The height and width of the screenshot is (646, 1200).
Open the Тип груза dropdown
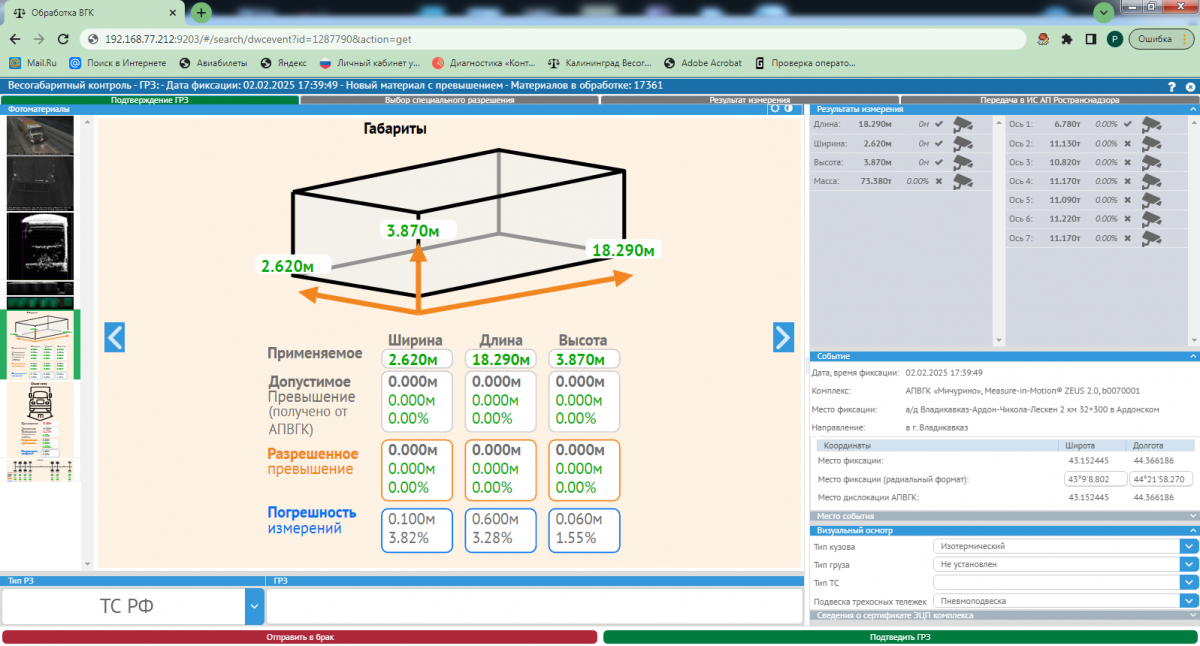[1188, 564]
